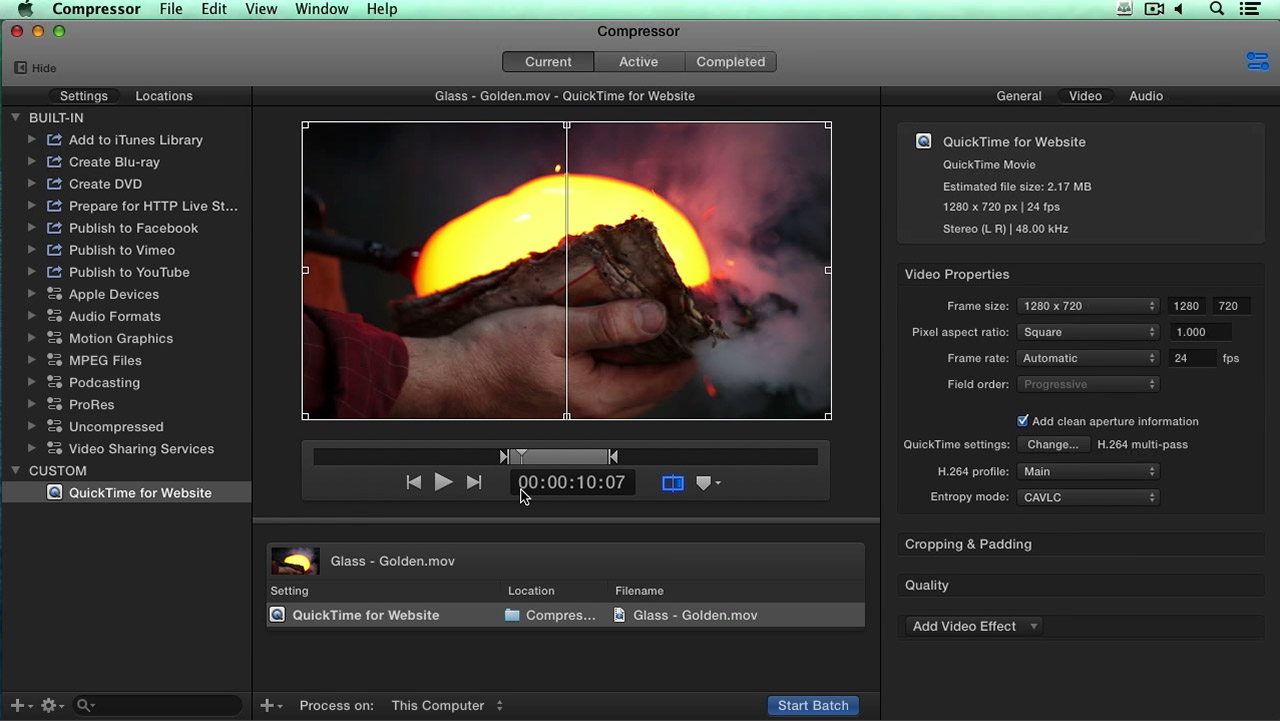This screenshot has width=1280, height=721.
Task: Click the Podcasting group icon
Action: coord(54,382)
